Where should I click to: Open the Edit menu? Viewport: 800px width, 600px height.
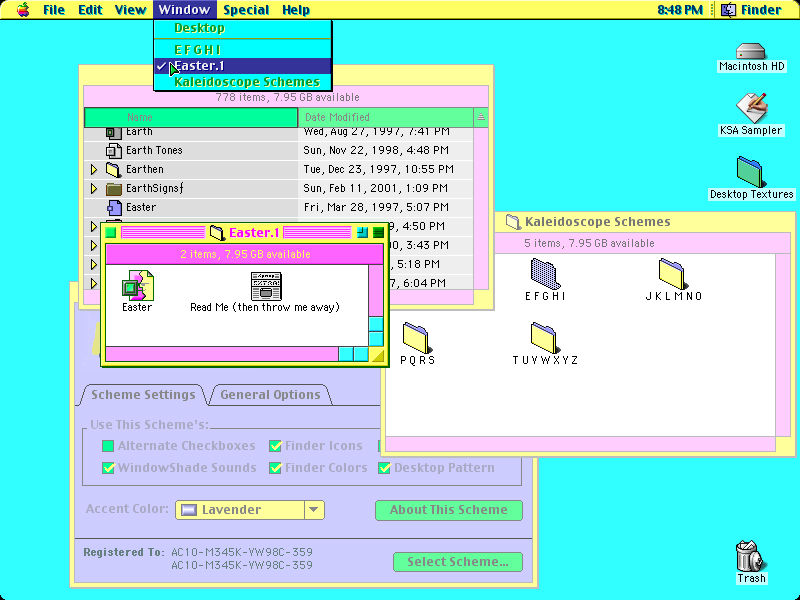pos(90,10)
